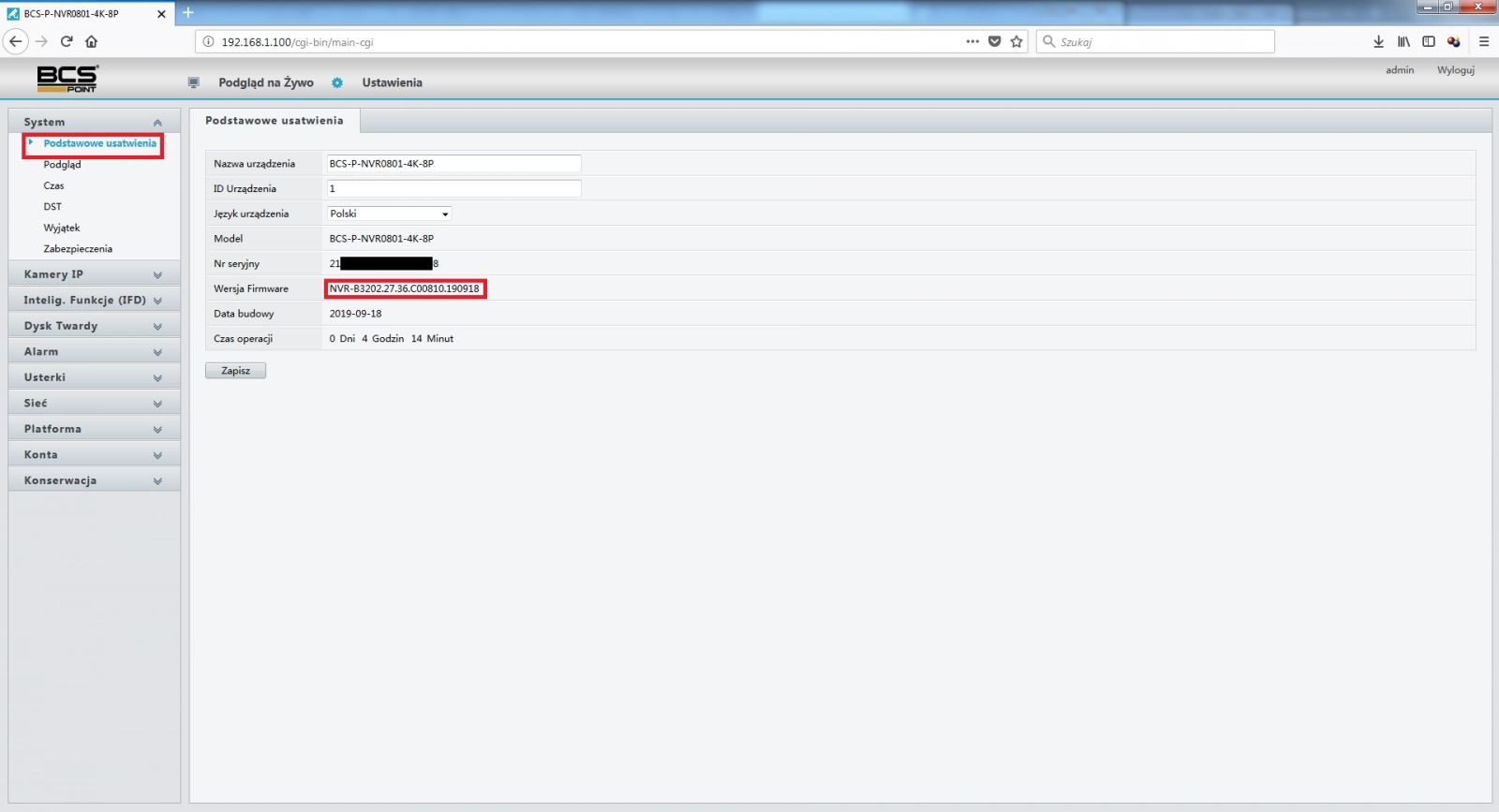Click the Pocket save icon
Viewport: 1499px width, 812px height.
tap(995, 41)
